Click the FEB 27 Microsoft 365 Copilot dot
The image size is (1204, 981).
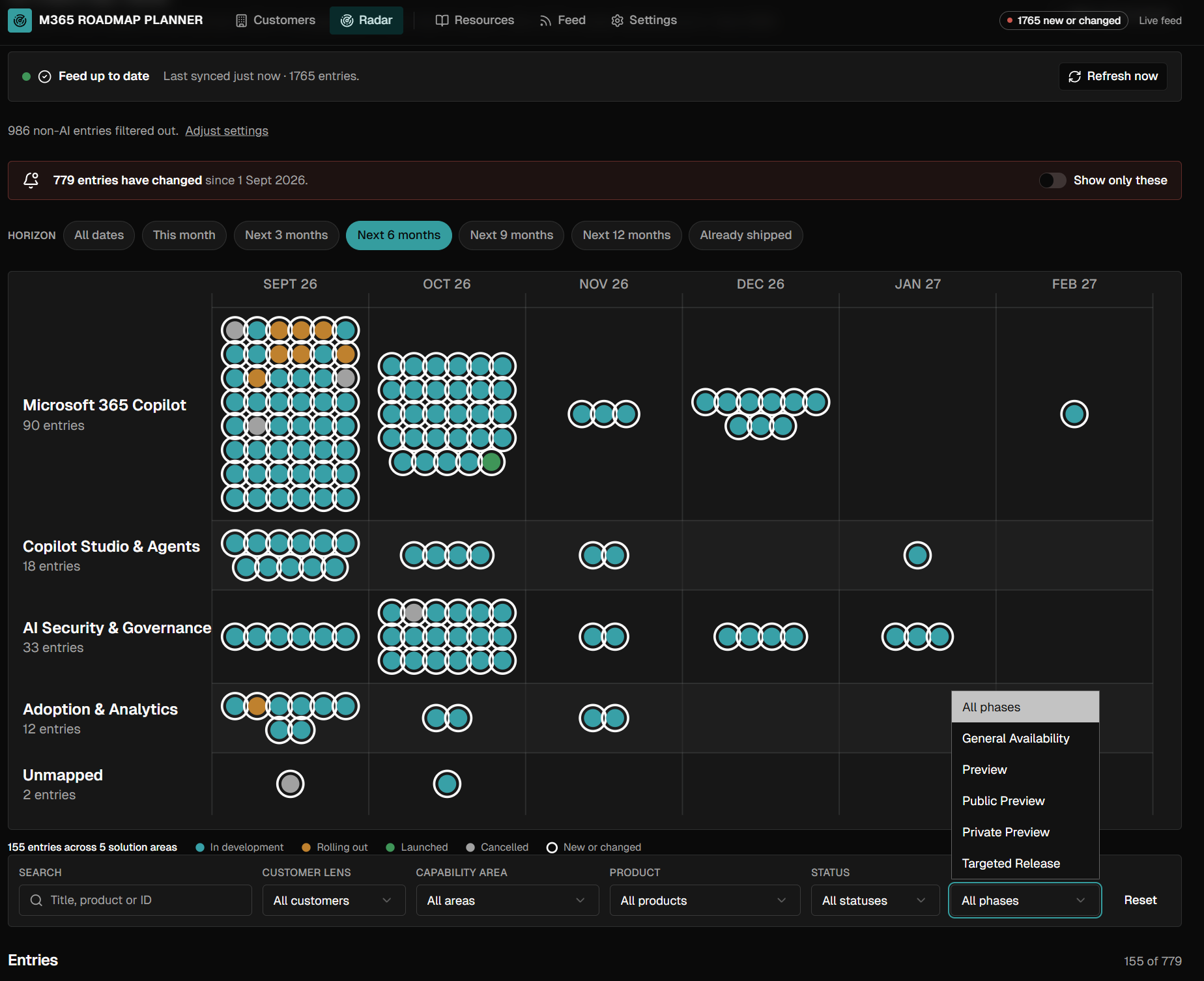coord(1074,414)
